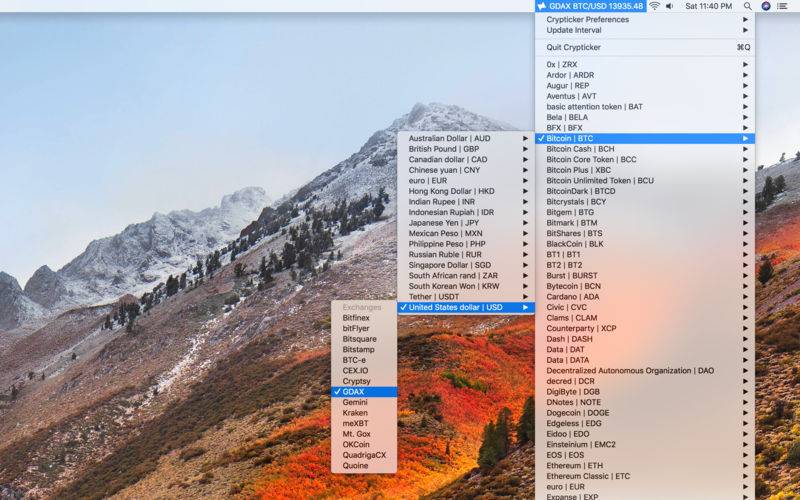800x500 pixels.
Task: Select the checked GDAX exchange
Action: pyautogui.click(x=364, y=392)
